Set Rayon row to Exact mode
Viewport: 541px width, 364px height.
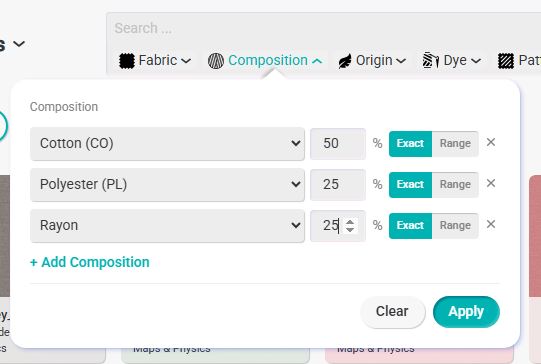pyautogui.click(x=410, y=226)
